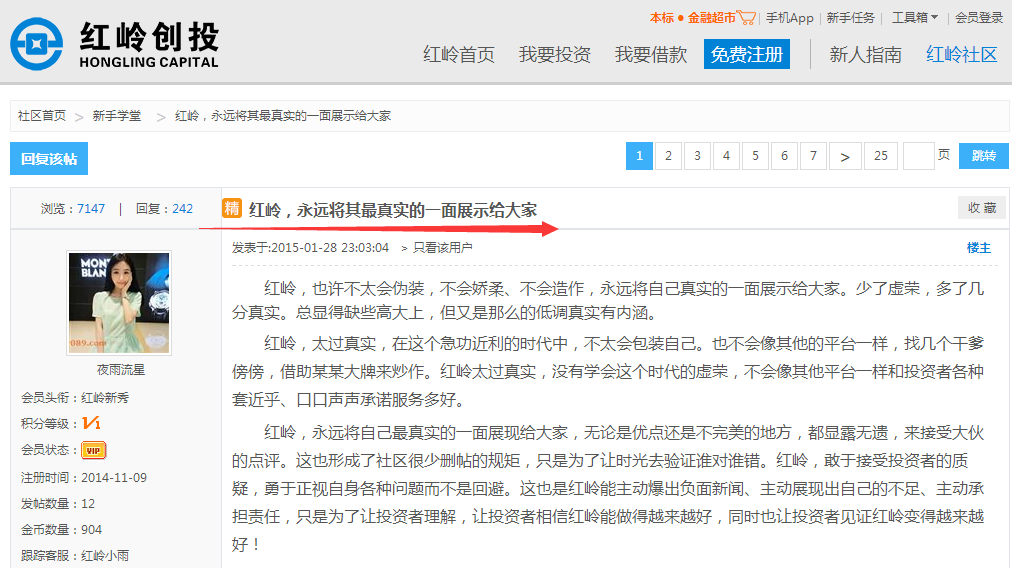The image size is (1012, 568).
Task: Go to 红岭首页 in navigation
Action: [459, 55]
